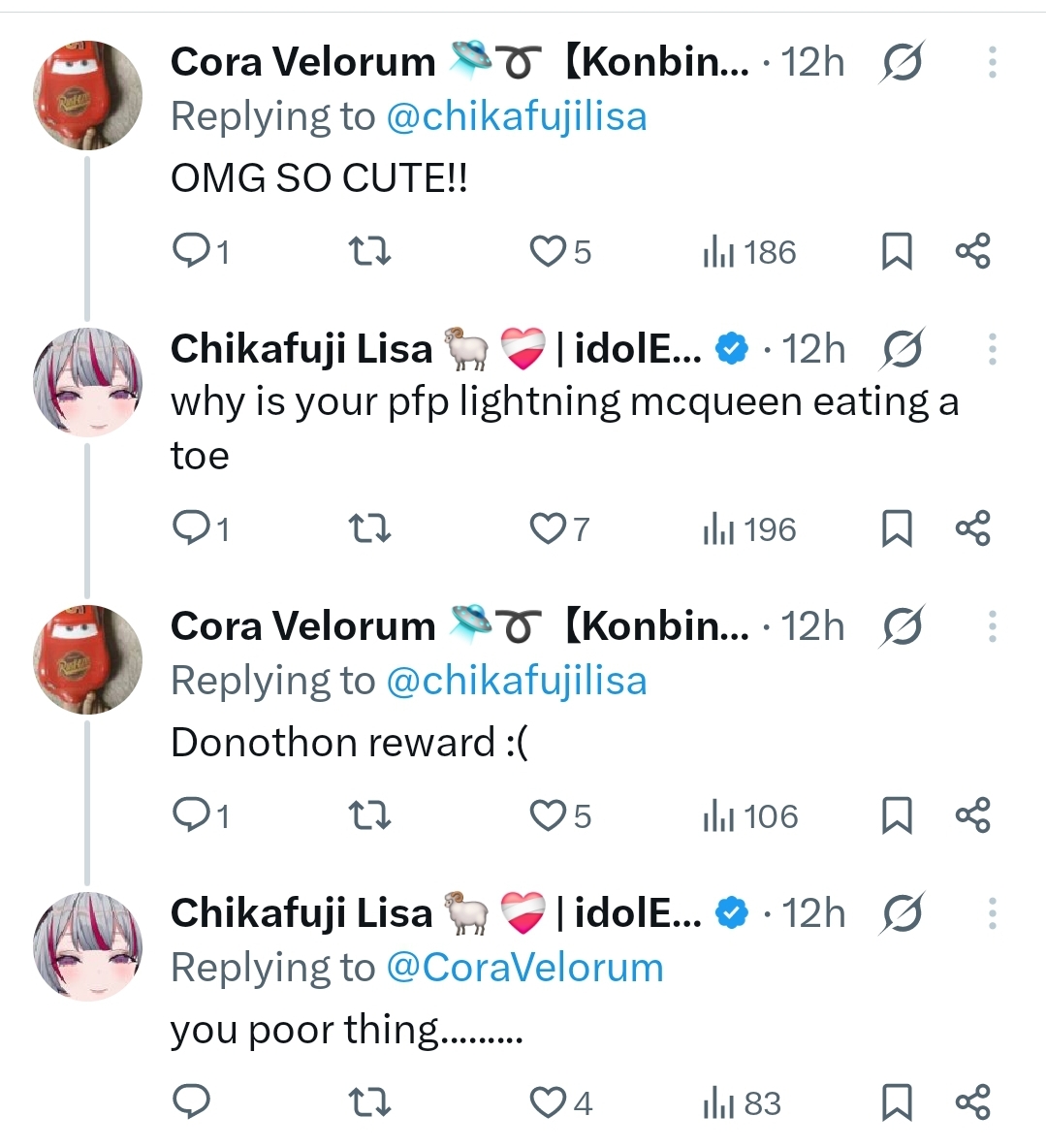Viewport: 1046px width, 1148px height.
Task: Bookmark the "Donothon reward" tweet
Action: pos(897,816)
